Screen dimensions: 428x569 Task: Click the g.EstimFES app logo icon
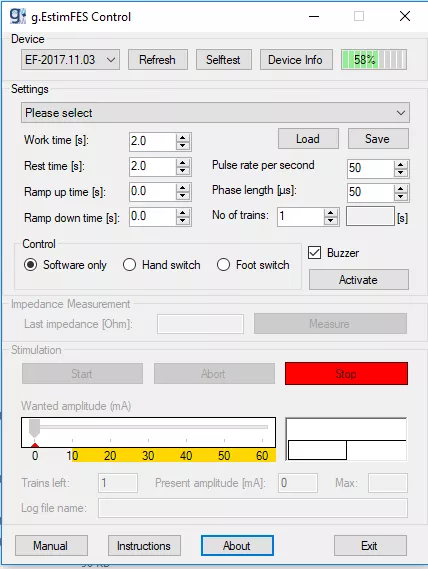(x=17, y=16)
